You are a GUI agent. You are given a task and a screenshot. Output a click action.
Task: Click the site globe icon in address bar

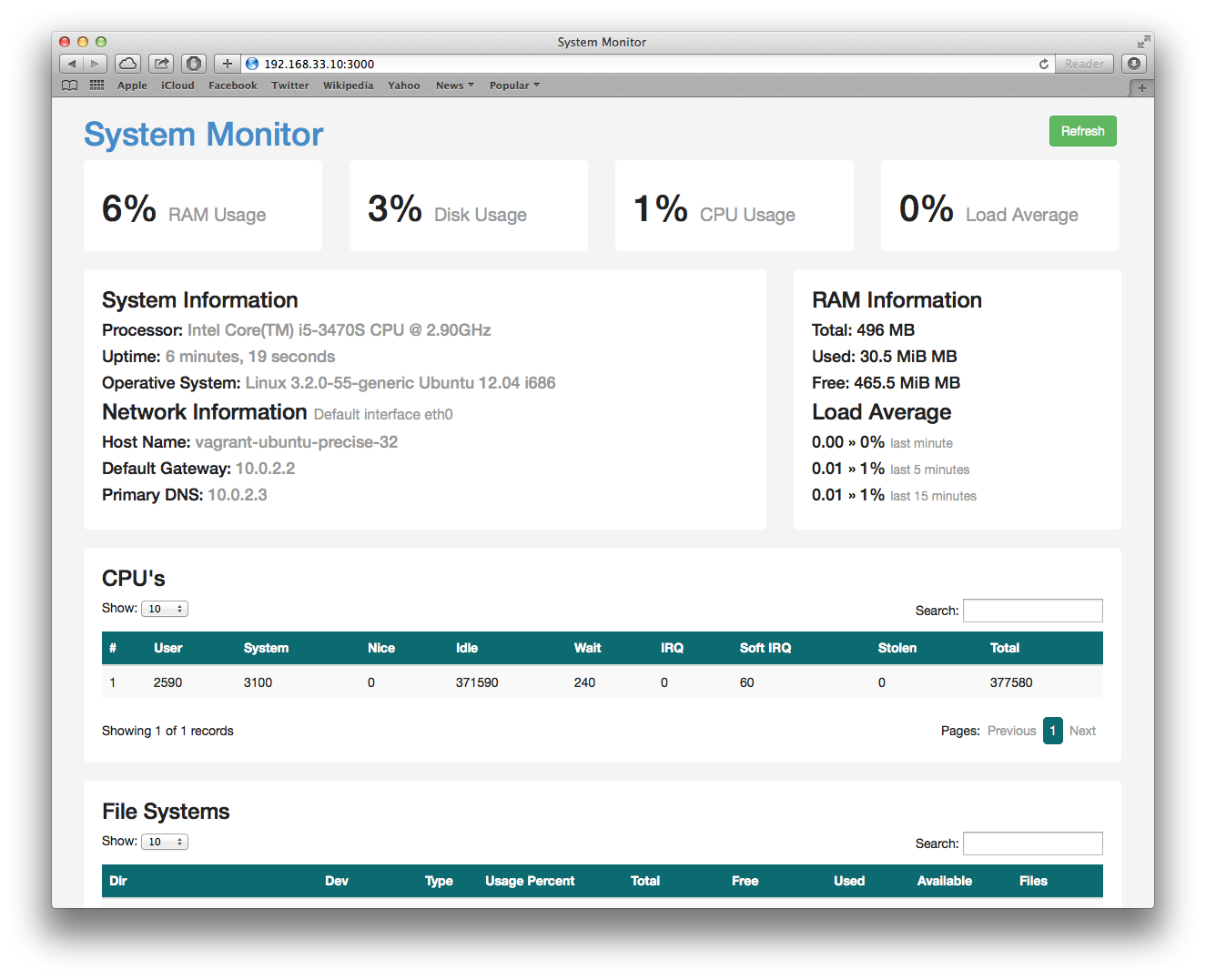252,64
